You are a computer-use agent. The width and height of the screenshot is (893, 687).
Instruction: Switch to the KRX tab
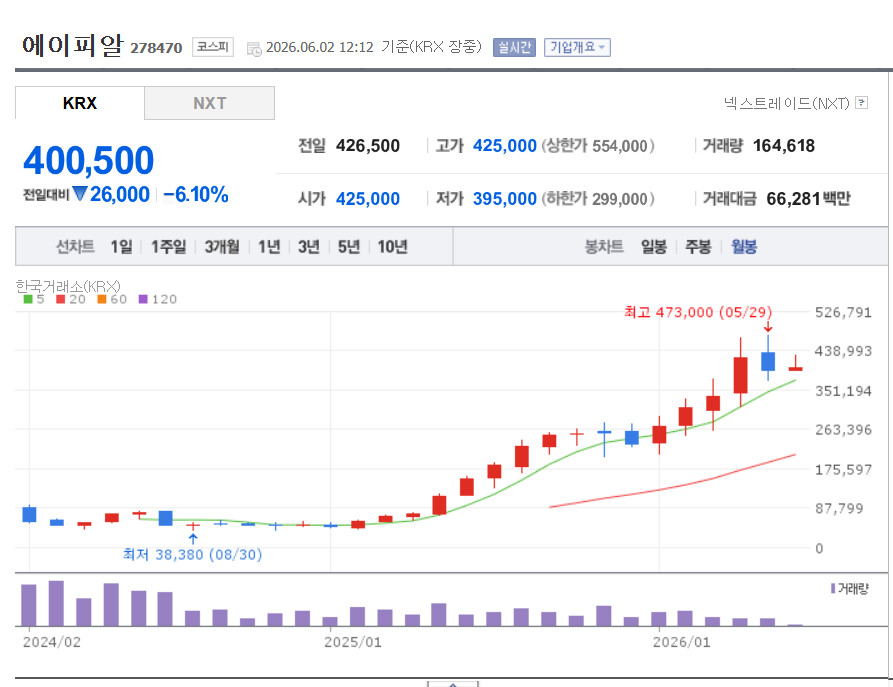[80, 103]
